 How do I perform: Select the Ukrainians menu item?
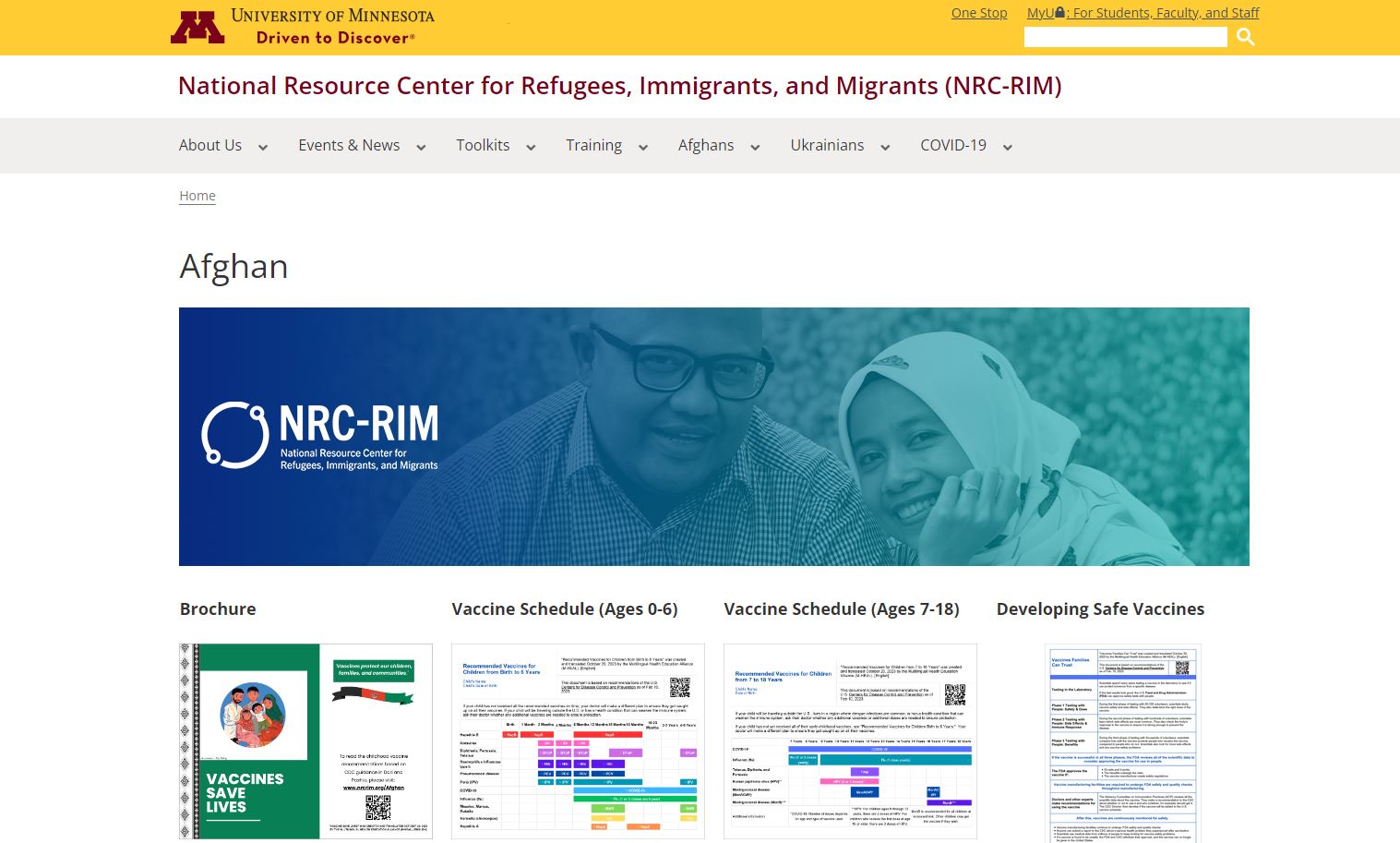click(x=827, y=145)
